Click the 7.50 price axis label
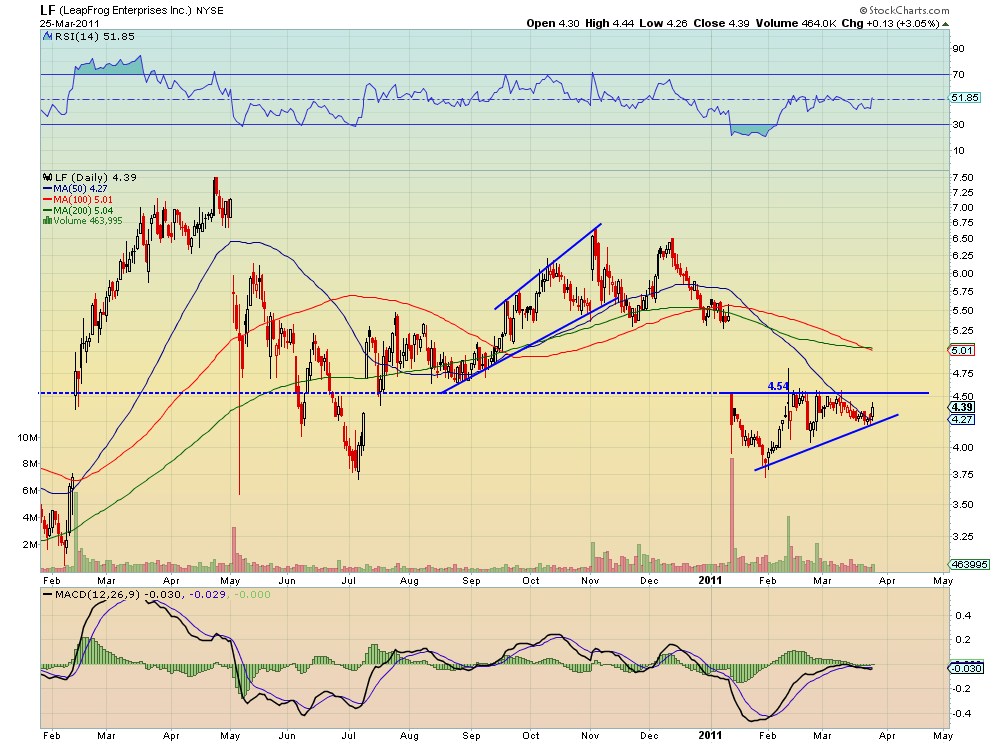Viewport: 990px width, 744px height. pyautogui.click(x=963, y=177)
